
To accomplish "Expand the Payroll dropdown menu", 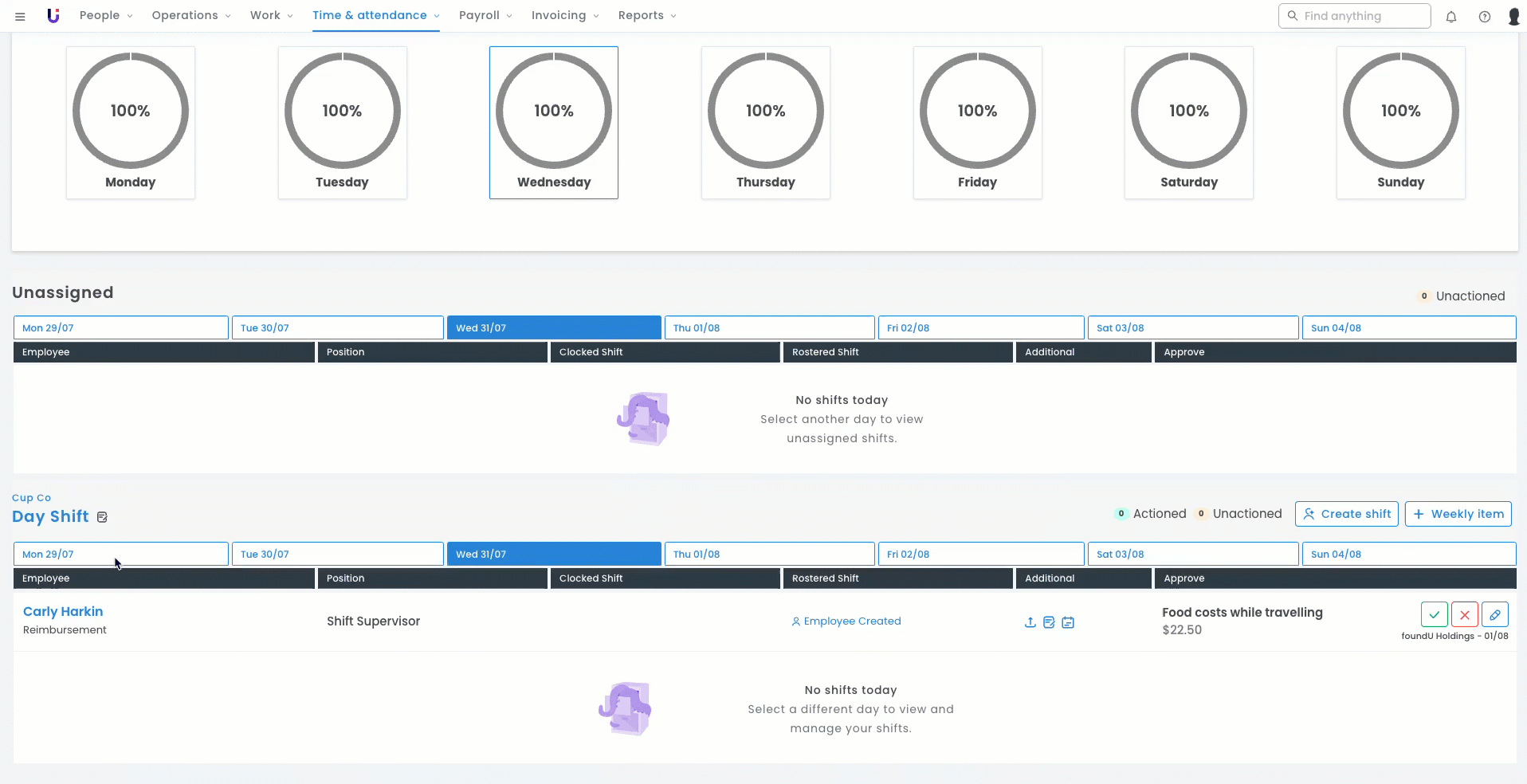I will tap(485, 16).
